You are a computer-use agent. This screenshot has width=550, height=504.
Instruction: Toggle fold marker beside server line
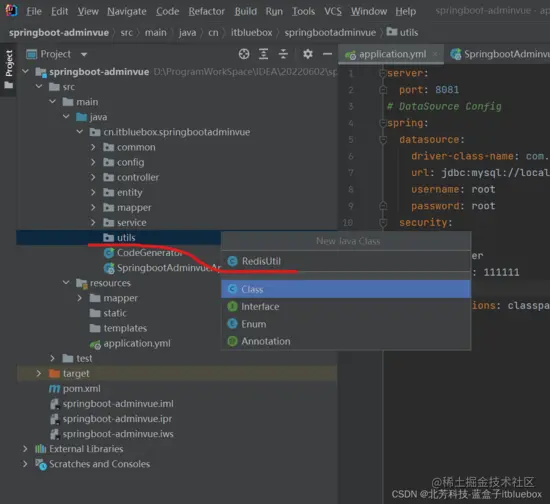(x=383, y=73)
